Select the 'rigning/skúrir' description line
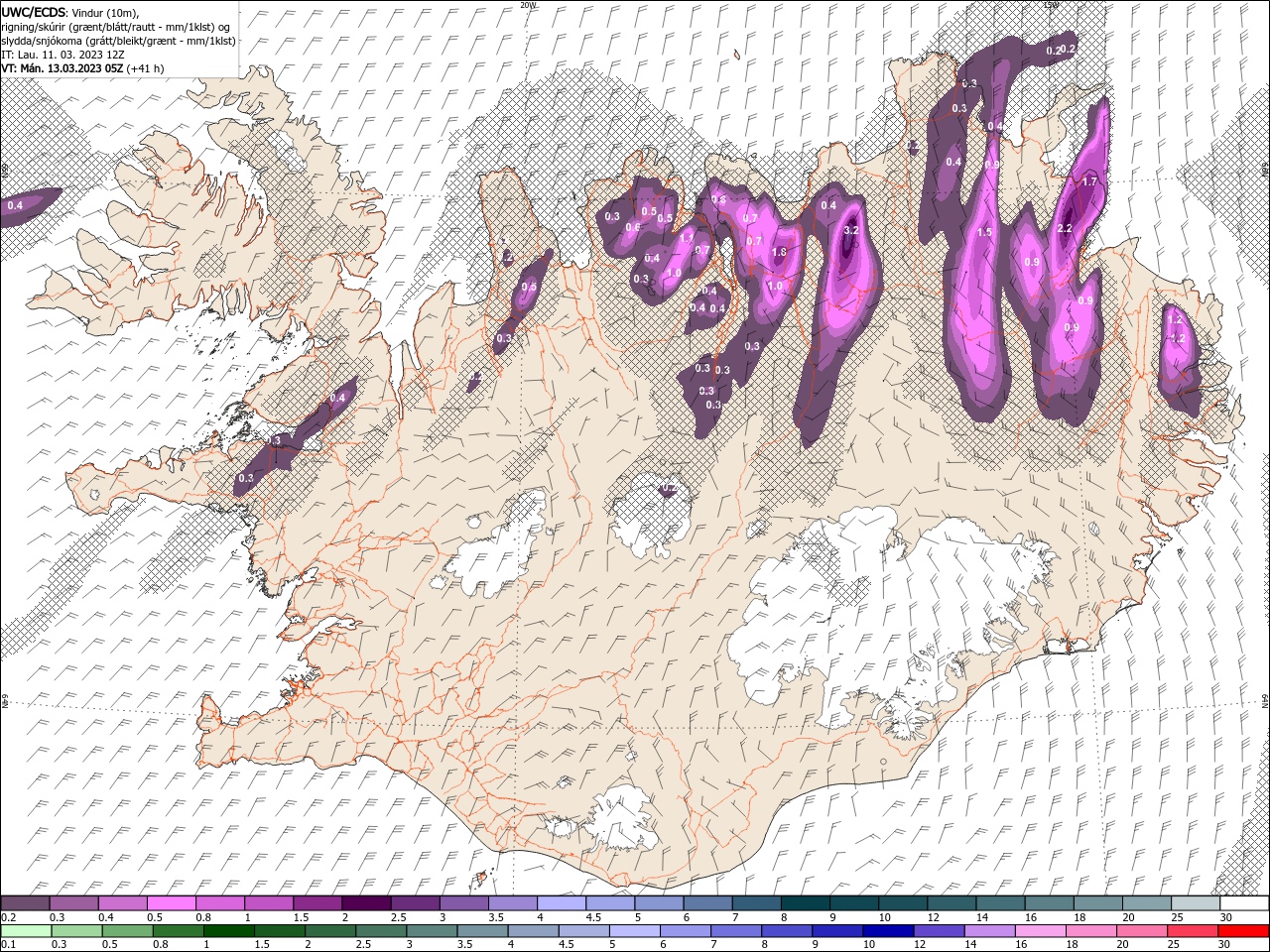This screenshot has width=1270, height=952. (x=115, y=26)
